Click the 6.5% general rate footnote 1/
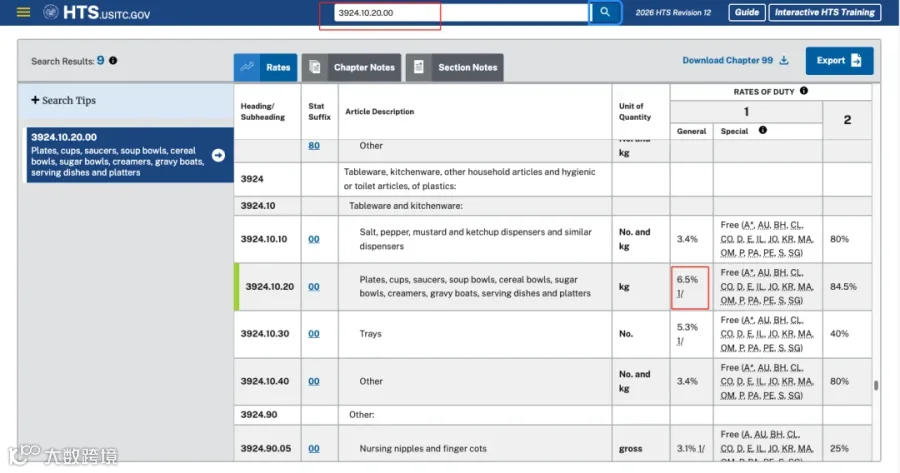This screenshot has height=473, width=900. pos(680,293)
